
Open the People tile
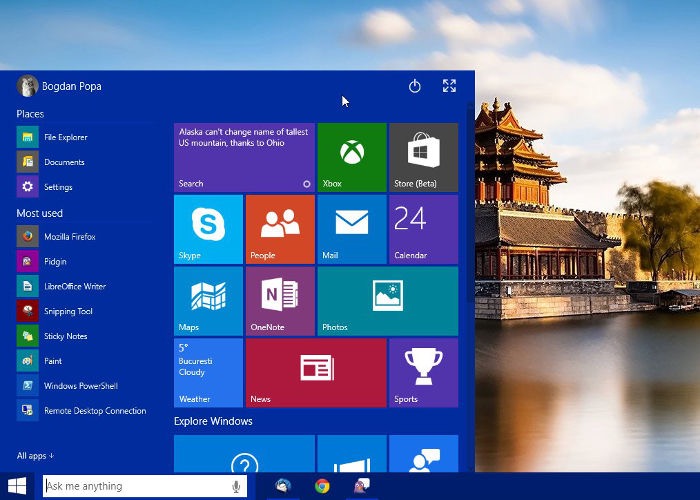(x=280, y=229)
